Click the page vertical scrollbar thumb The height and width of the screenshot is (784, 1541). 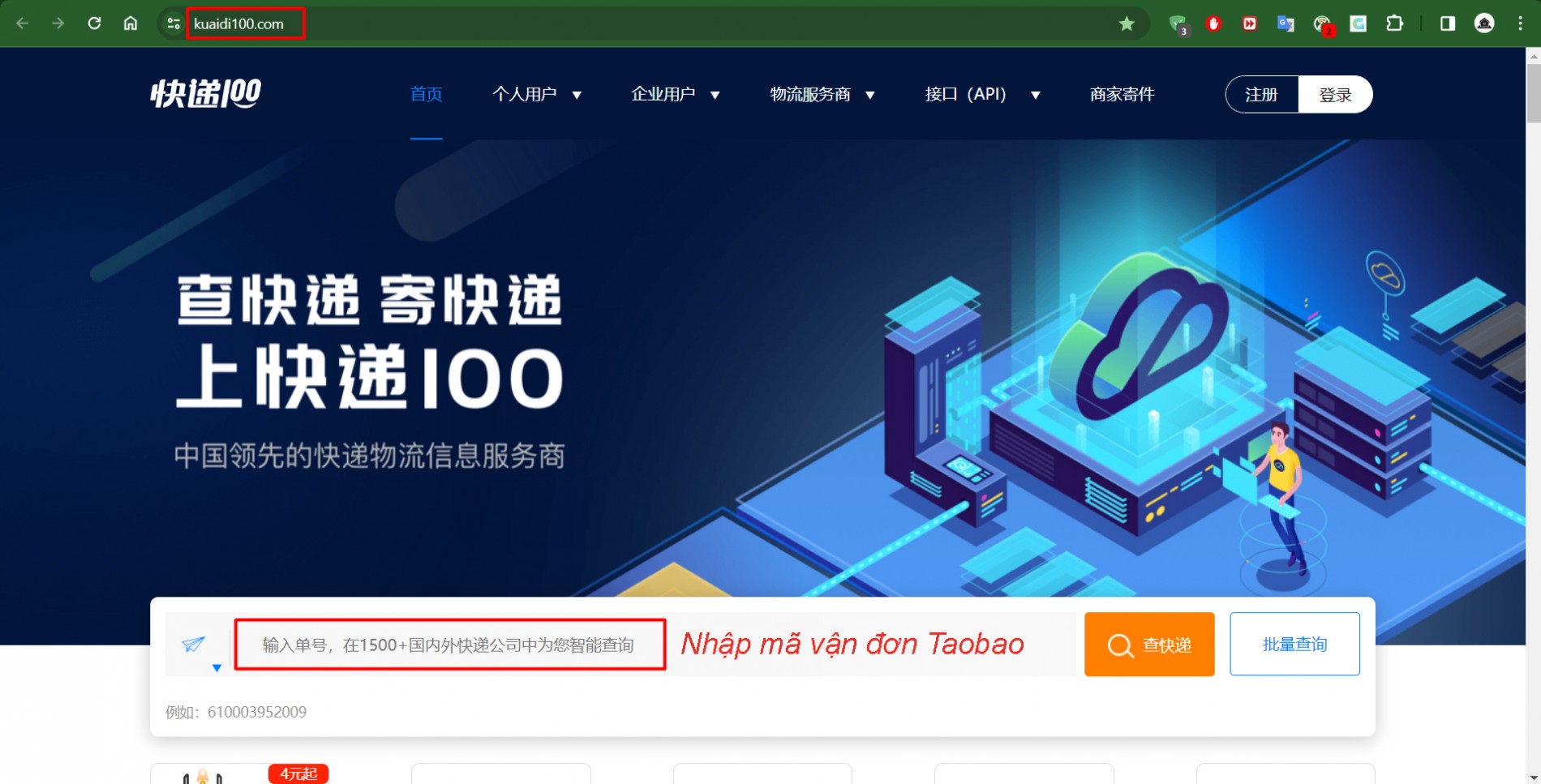click(1533, 93)
